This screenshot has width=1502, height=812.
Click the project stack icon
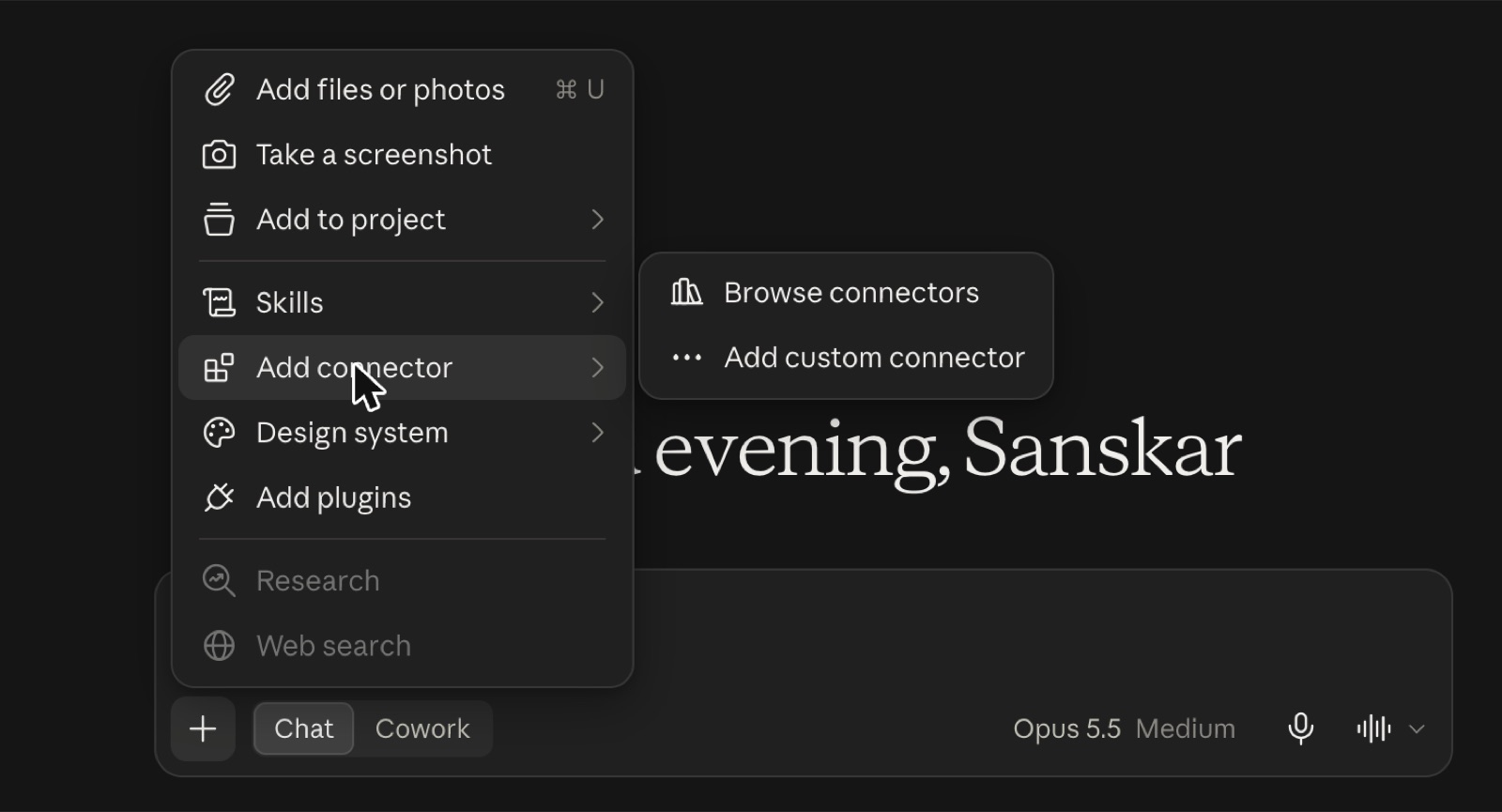(219, 220)
